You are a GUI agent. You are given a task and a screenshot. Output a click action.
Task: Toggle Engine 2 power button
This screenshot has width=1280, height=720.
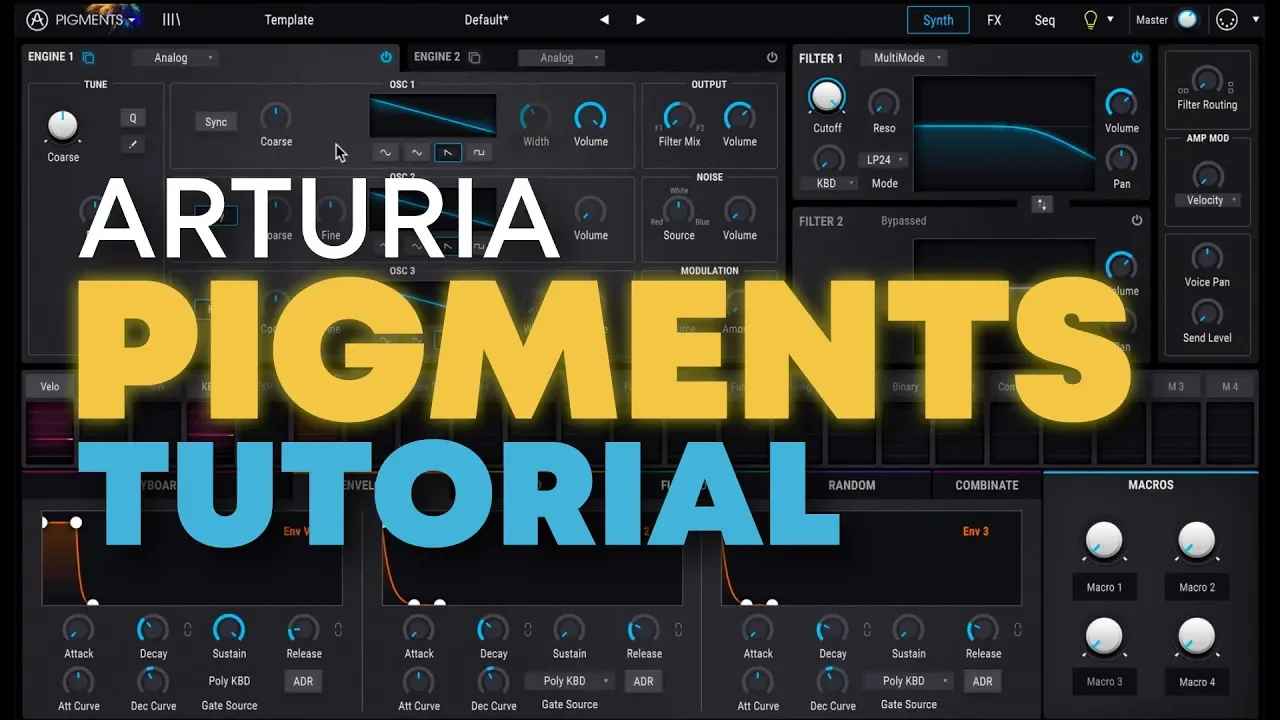point(771,58)
